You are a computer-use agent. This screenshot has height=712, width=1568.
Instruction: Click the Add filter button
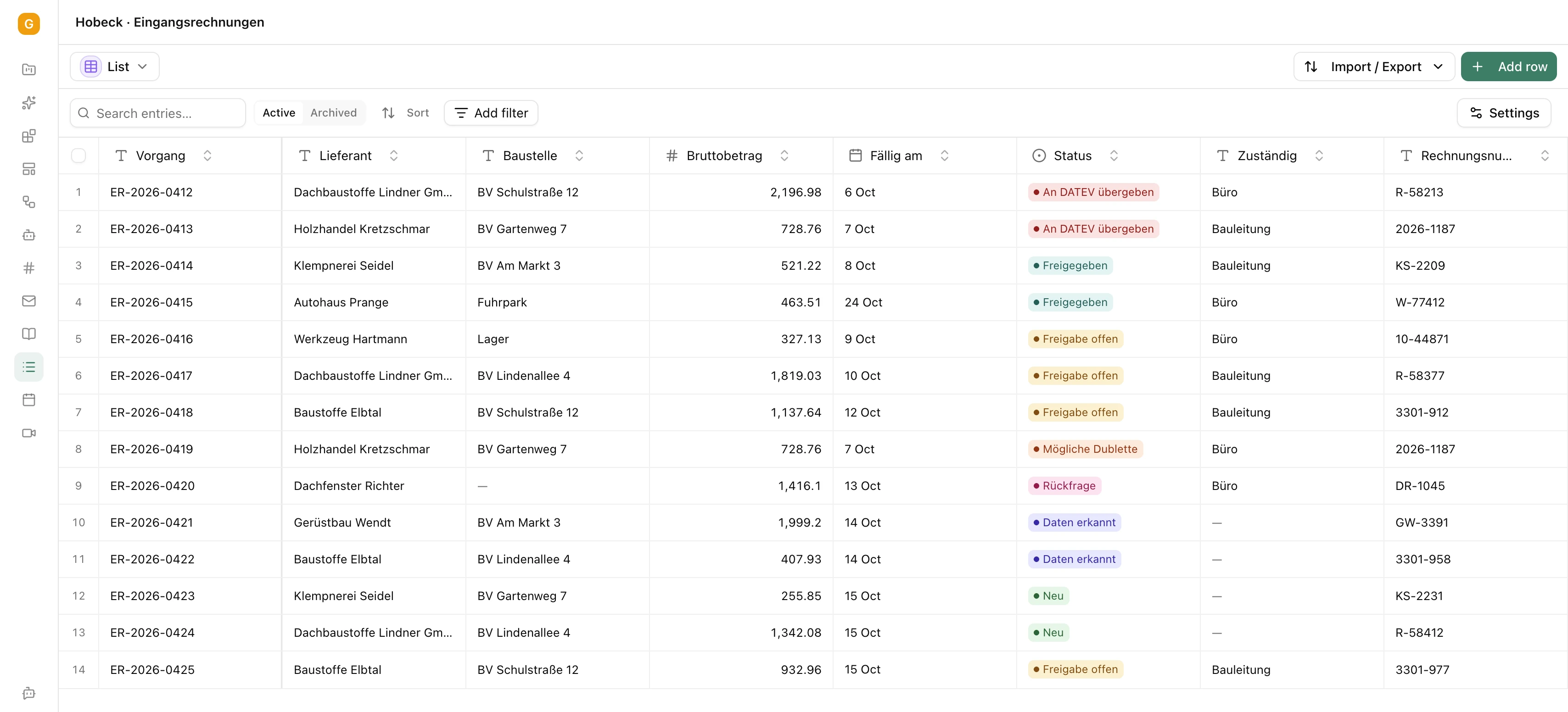pyautogui.click(x=491, y=112)
